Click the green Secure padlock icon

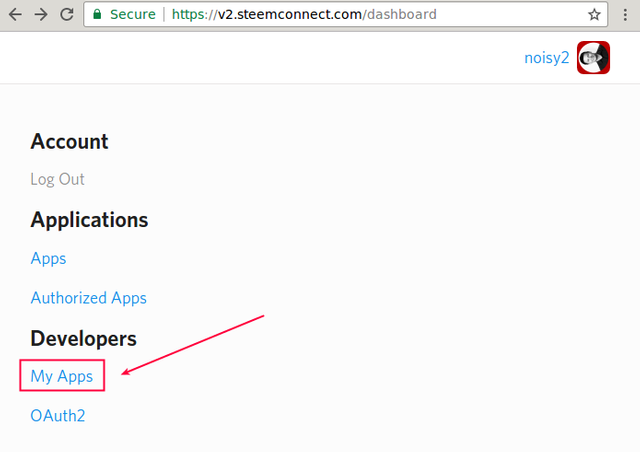pos(97,14)
